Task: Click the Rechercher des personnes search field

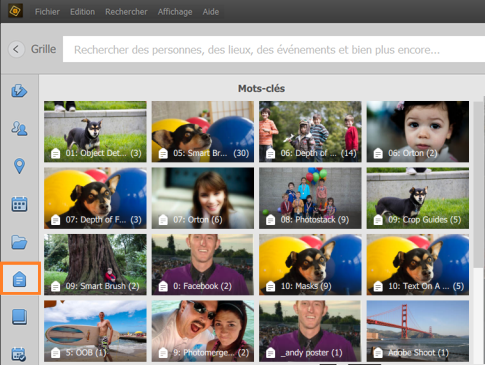Action: tap(274, 49)
